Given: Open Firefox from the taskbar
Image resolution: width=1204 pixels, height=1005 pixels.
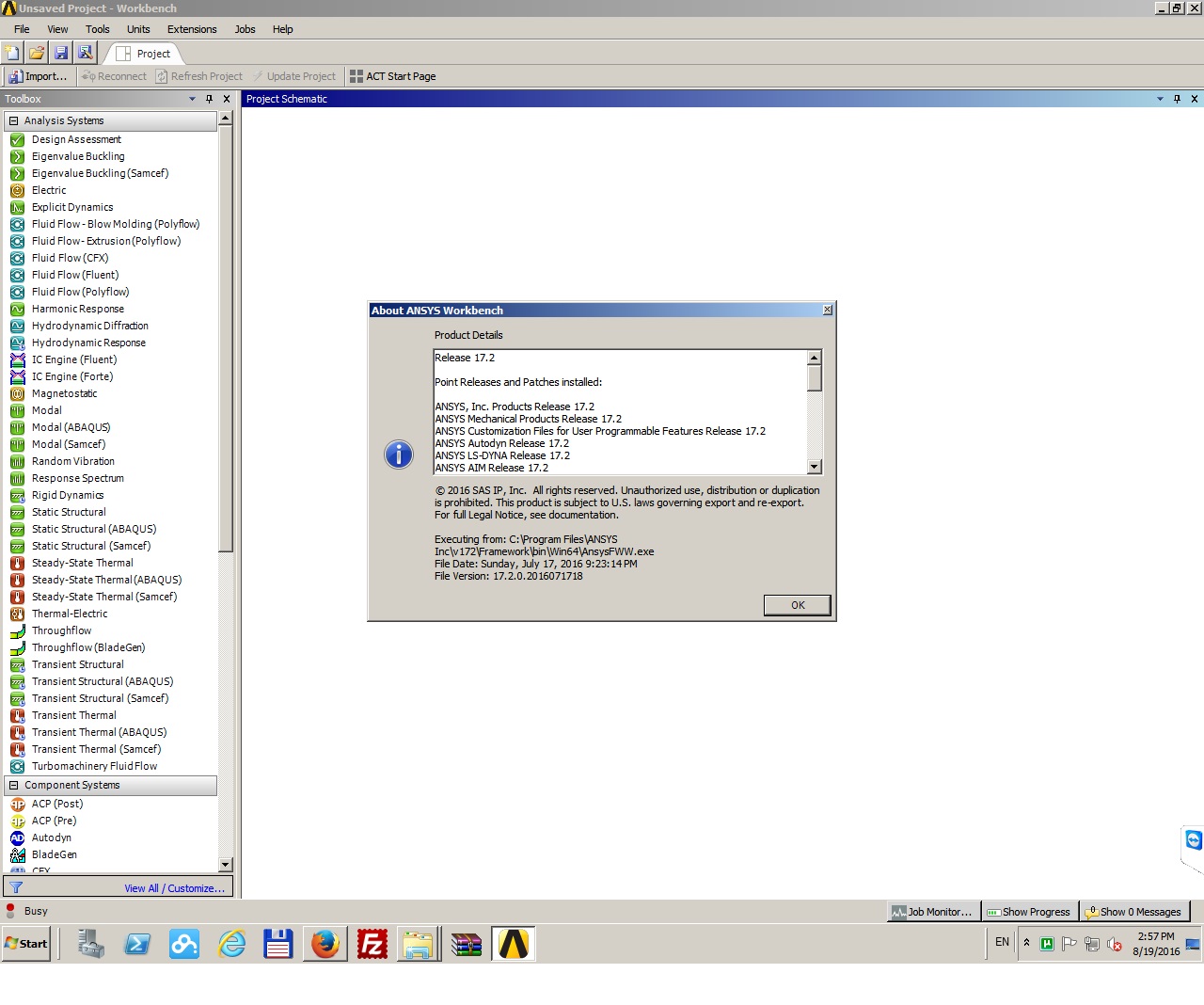Looking at the screenshot, I should click(325, 943).
